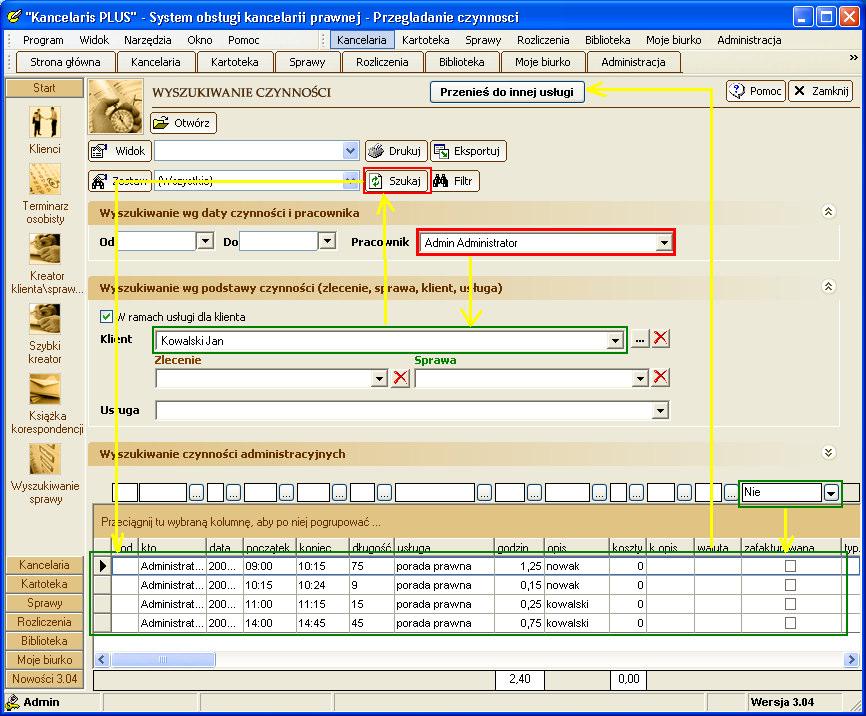Open Biblioteka sidebar section button
This screenshot has height=716, width=866.
pos(44,641)
